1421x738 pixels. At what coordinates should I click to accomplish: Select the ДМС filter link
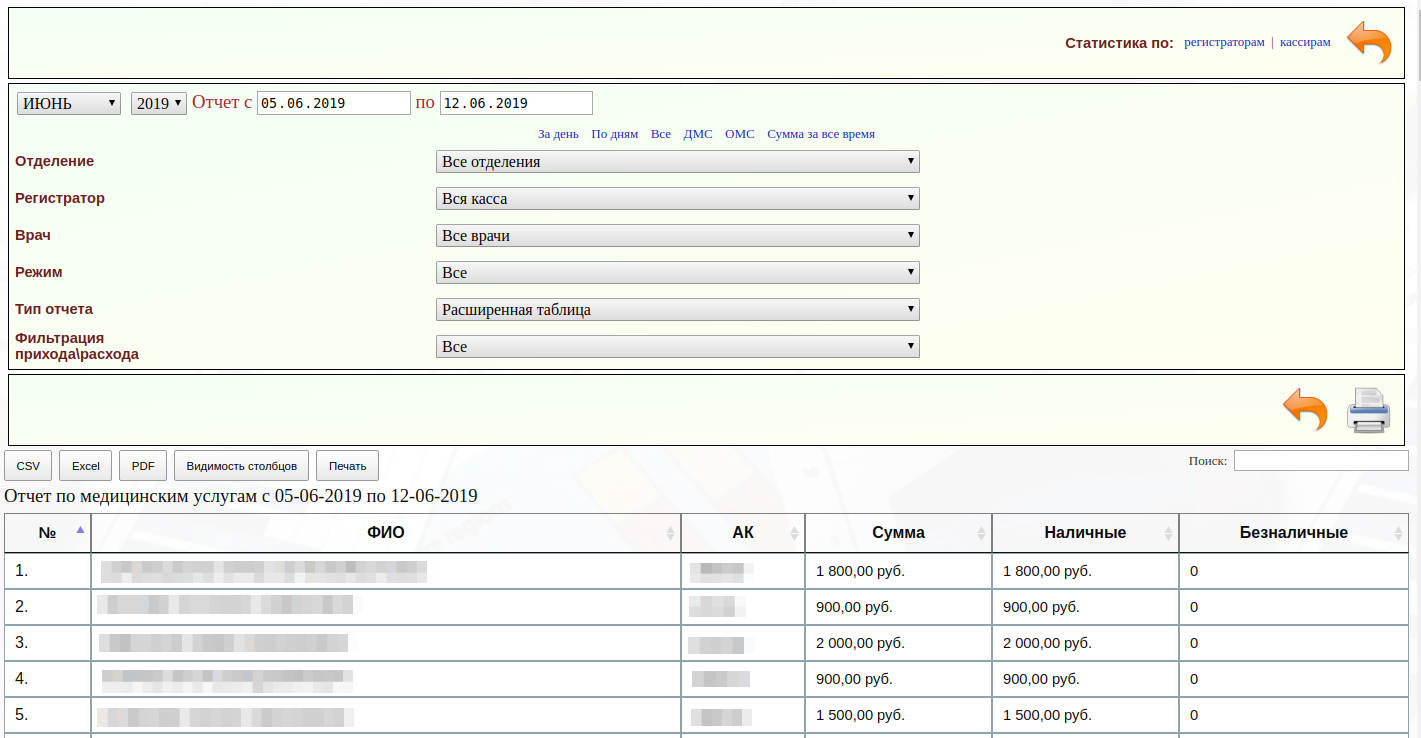(x=698, y=134)
